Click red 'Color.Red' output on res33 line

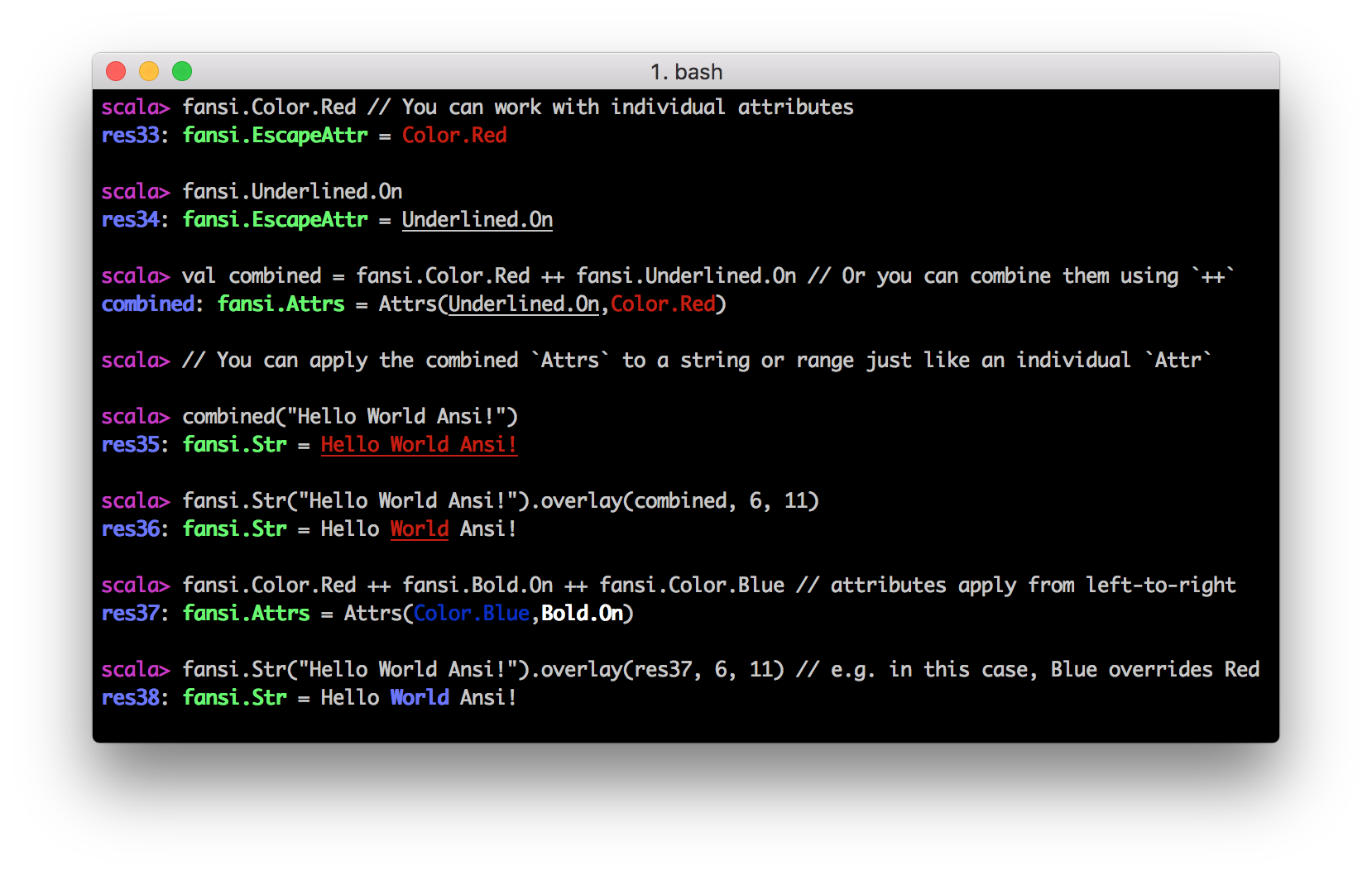pos(454,135)
